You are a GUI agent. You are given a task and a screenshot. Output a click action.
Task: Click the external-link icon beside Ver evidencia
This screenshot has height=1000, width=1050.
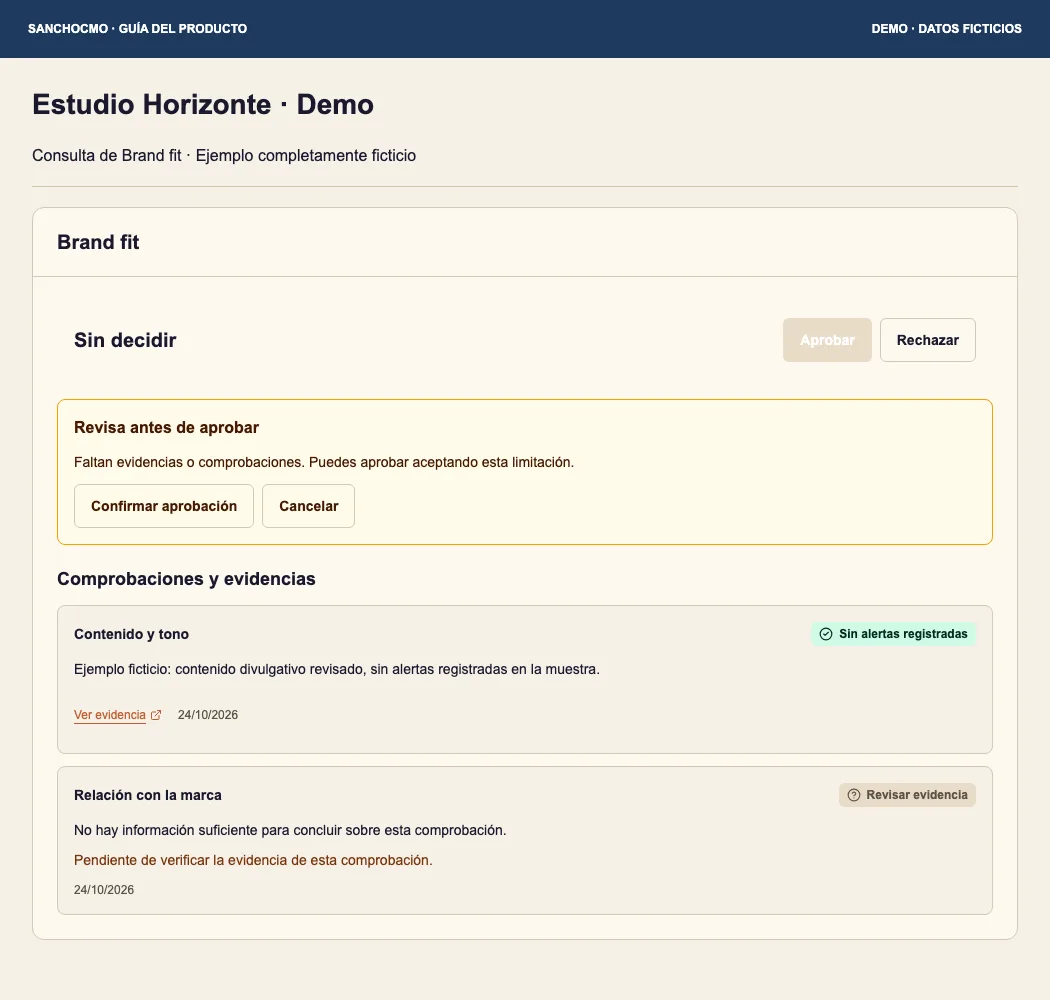point(156,715)
